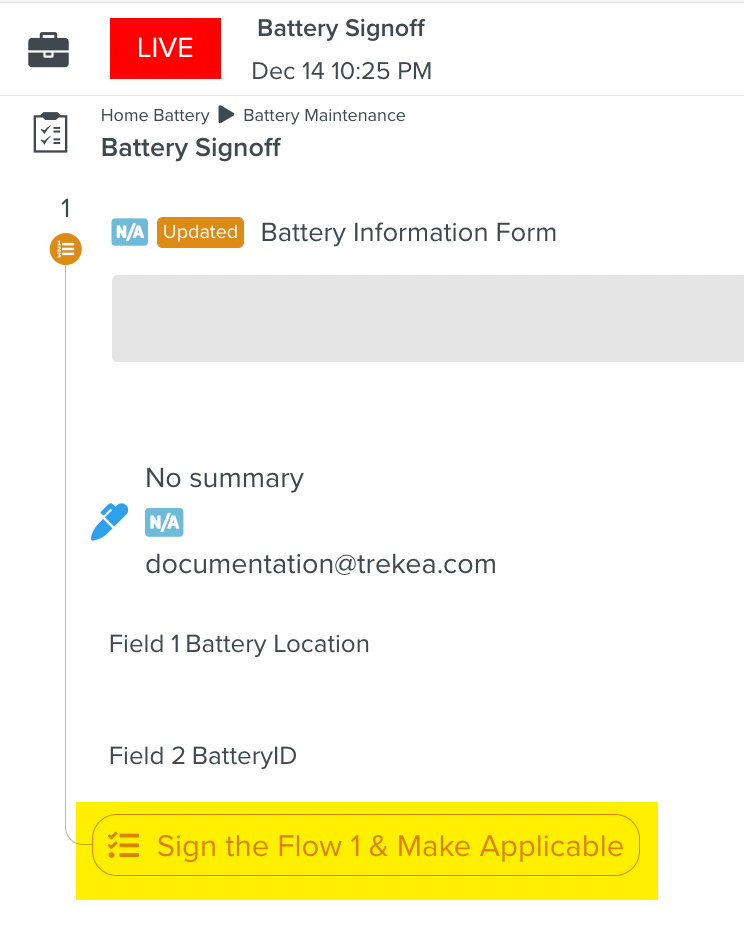Click the red LIVE status badge

165,48
